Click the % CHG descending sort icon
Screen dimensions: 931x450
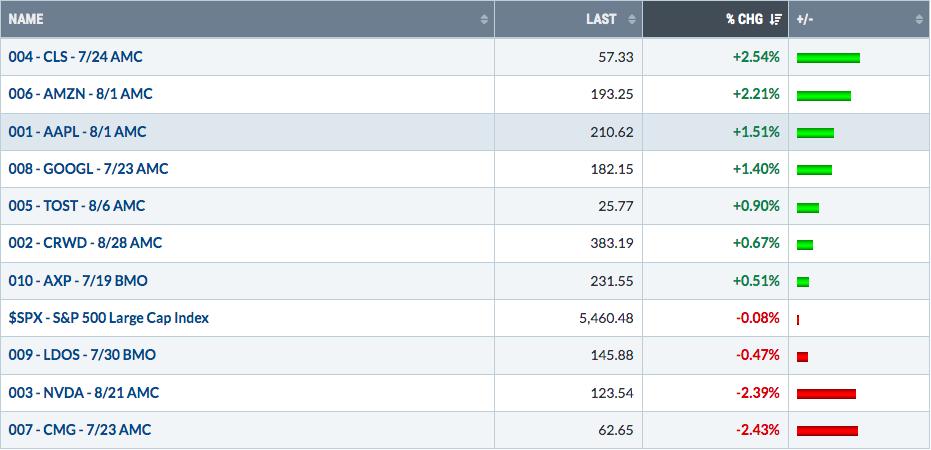click(775, 20)
